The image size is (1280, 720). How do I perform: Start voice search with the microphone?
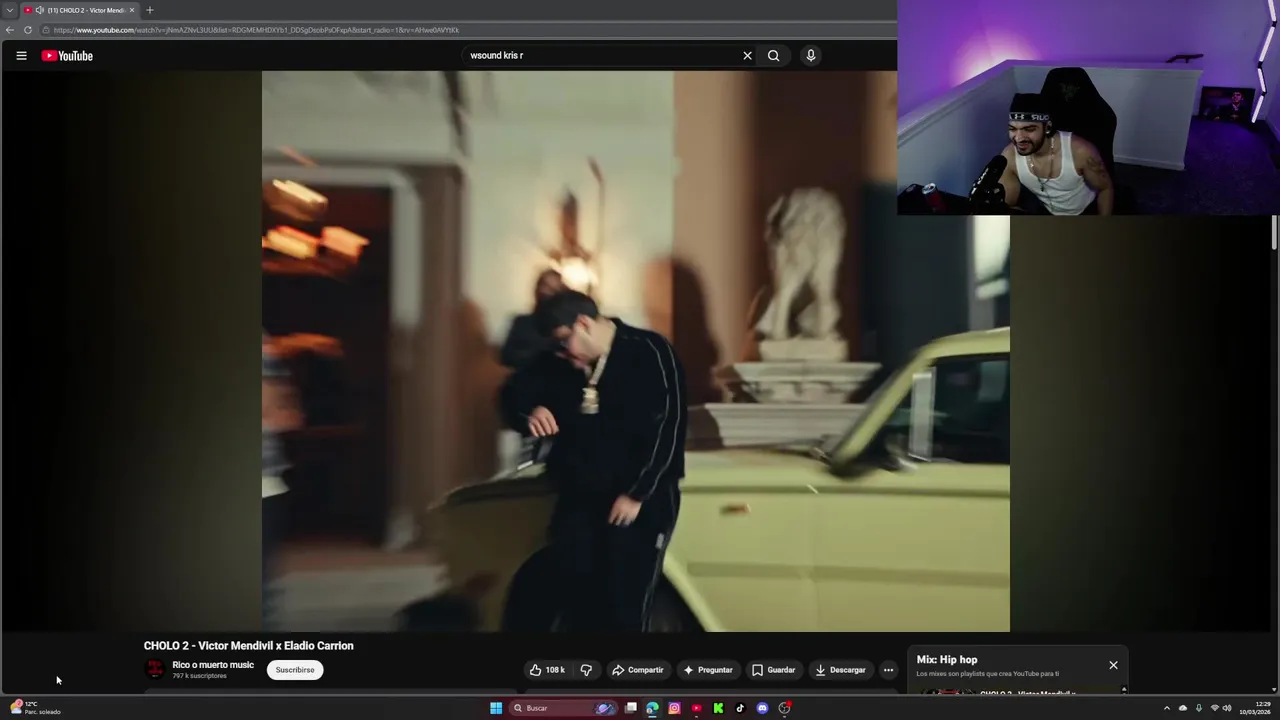(811, 56)
